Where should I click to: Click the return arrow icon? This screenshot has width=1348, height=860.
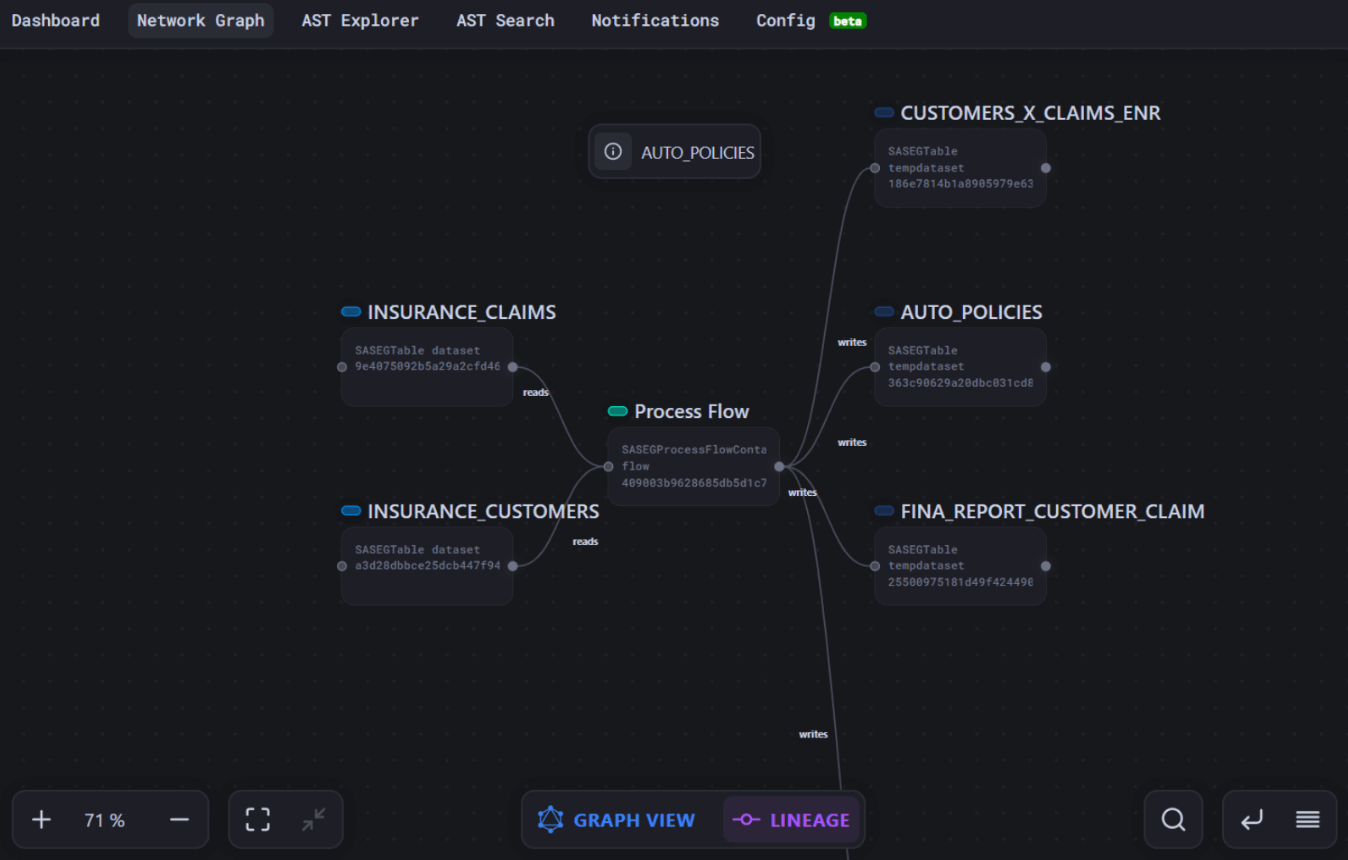coord(1252,820)
